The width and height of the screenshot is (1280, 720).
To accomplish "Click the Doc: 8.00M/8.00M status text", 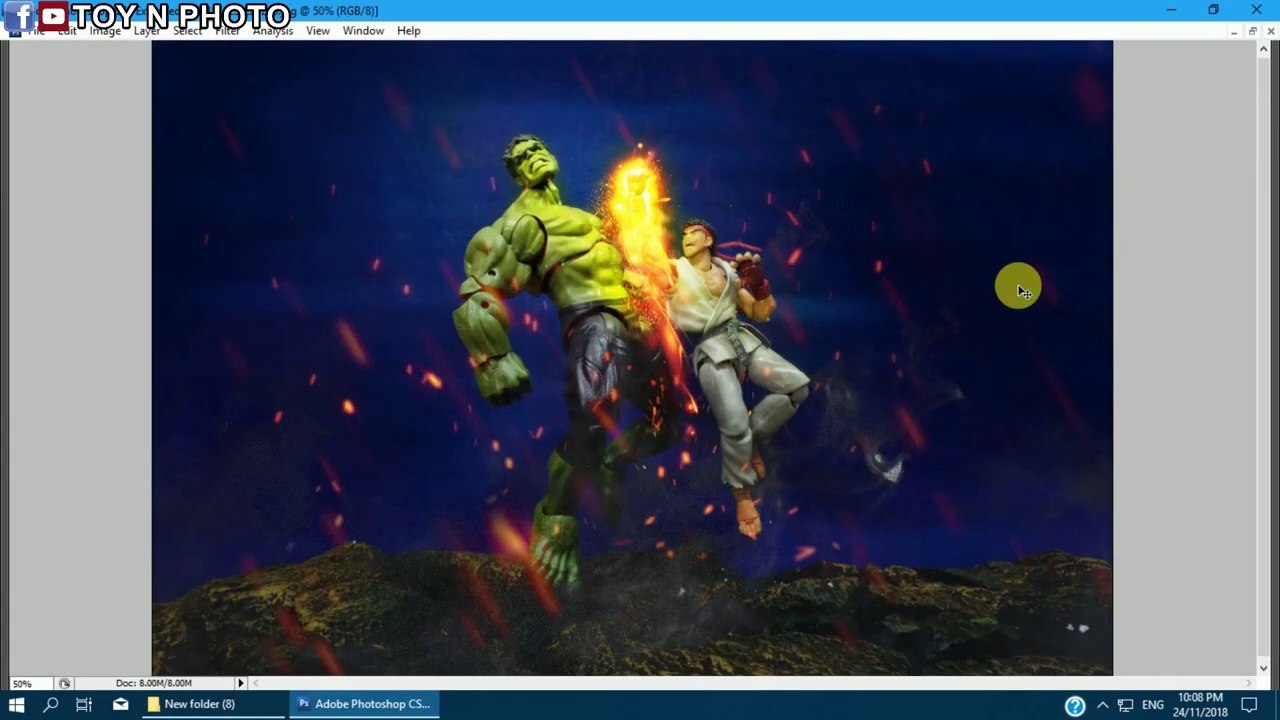I will pyautogui.click(x=153, y=684).
